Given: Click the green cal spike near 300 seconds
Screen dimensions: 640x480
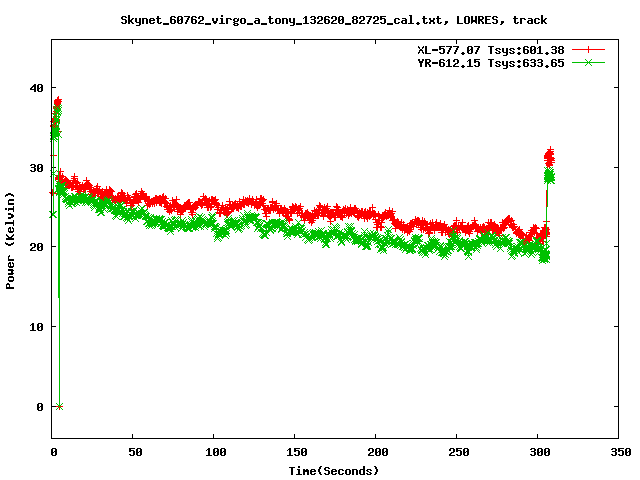Looking at the screenshot, I should pos(549,176).
